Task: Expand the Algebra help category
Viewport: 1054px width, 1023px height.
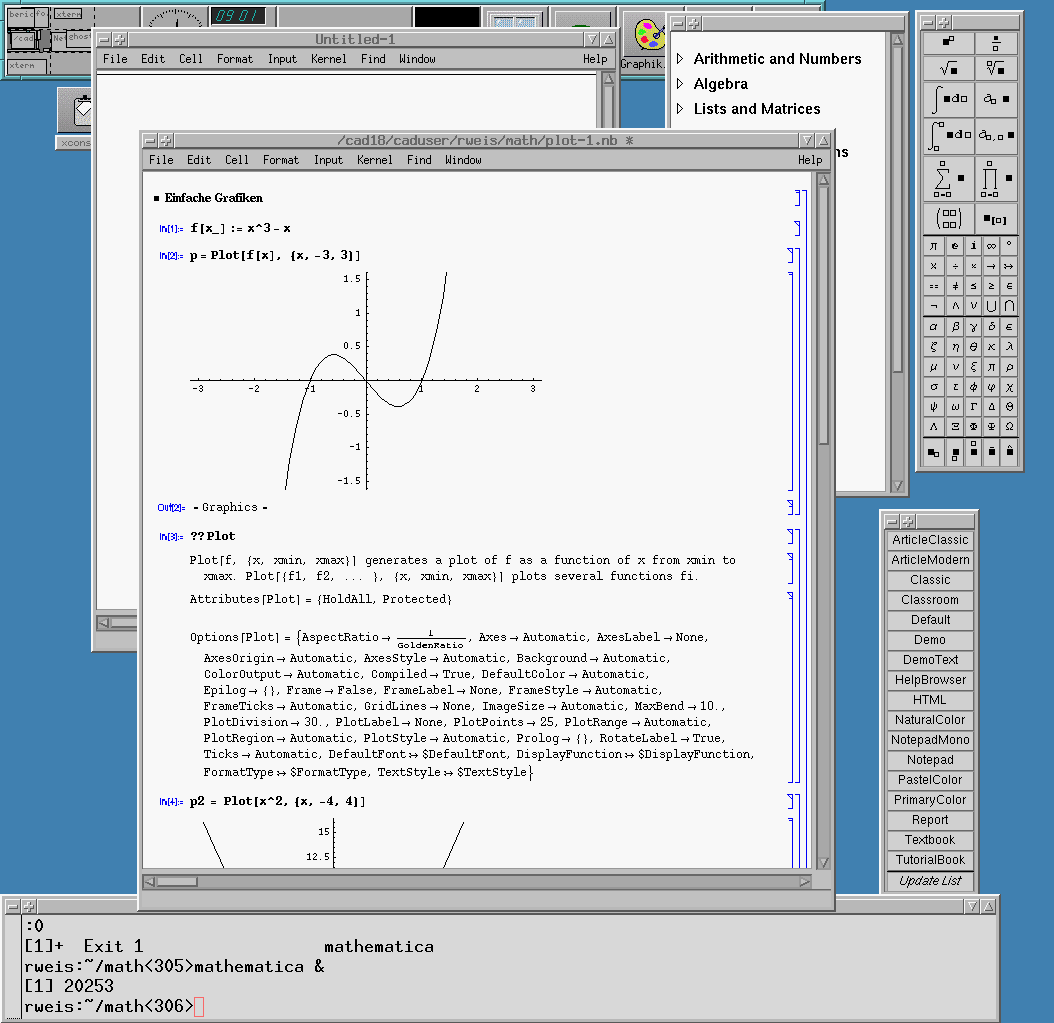Action: [x=680, y=84]
